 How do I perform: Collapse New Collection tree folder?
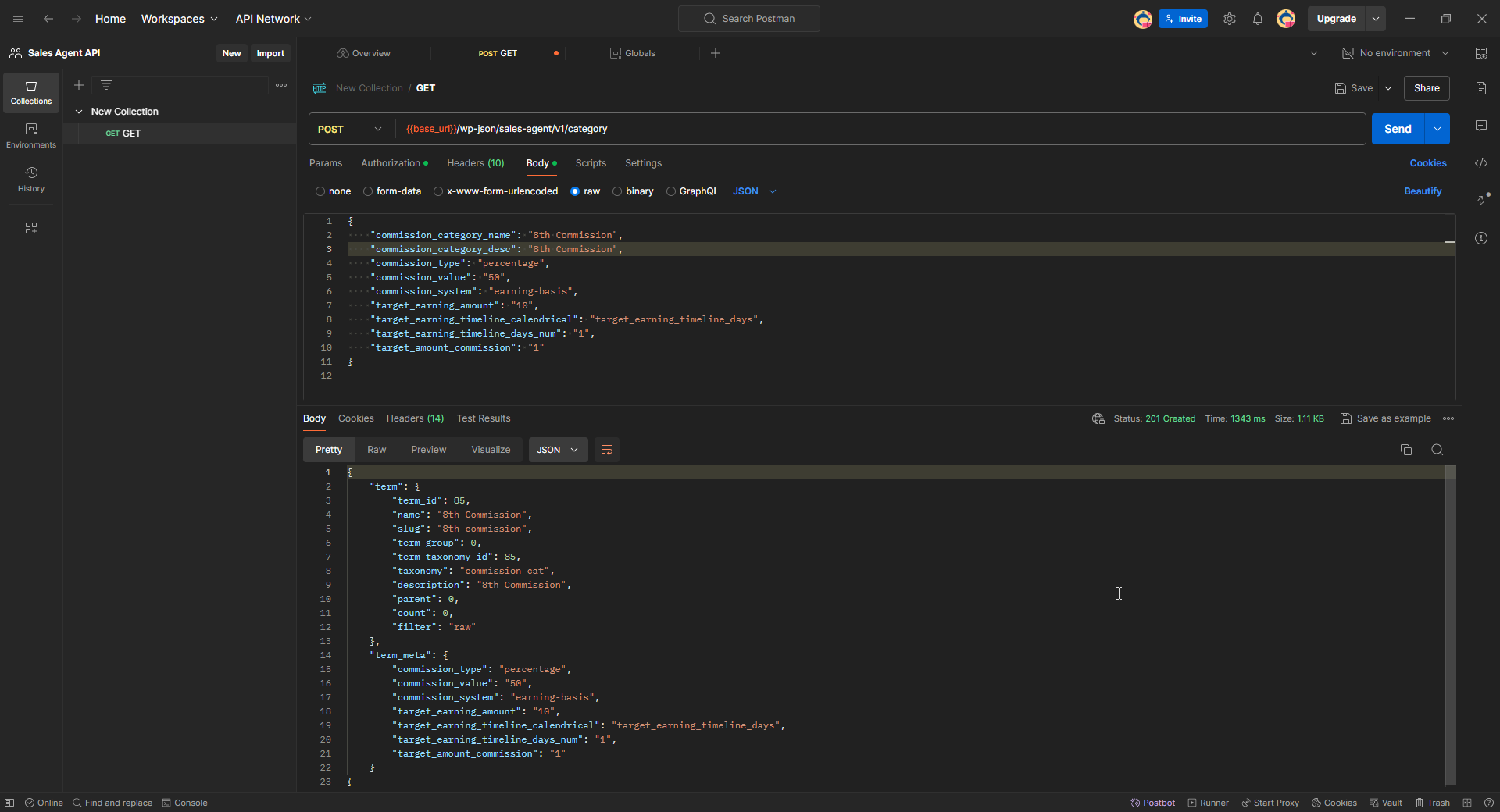click(79, 112)
